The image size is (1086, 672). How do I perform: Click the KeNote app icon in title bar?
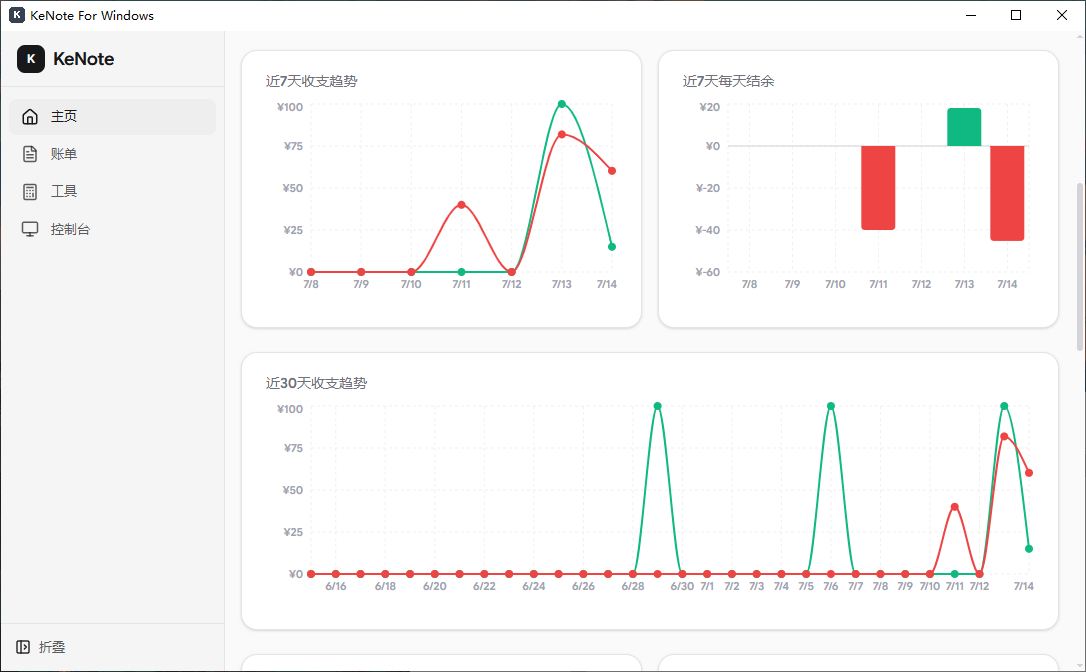17,15
